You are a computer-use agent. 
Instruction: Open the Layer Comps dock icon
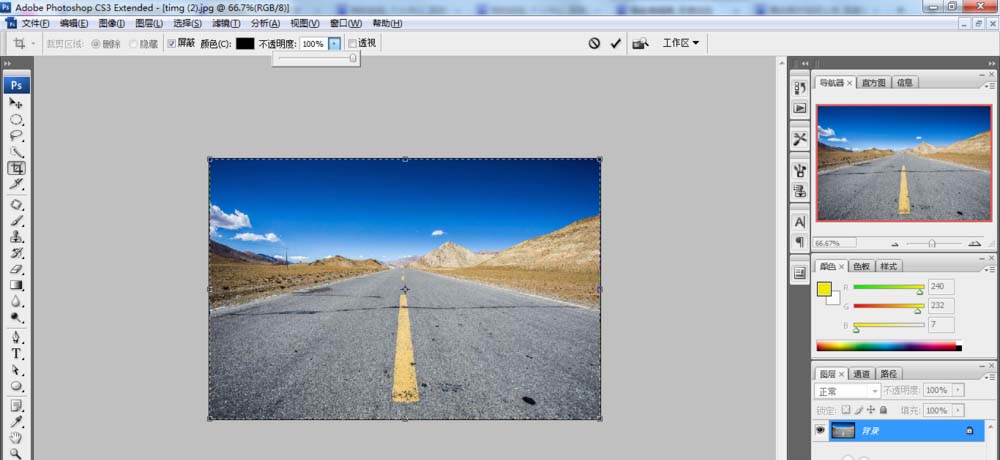(800, 273)
